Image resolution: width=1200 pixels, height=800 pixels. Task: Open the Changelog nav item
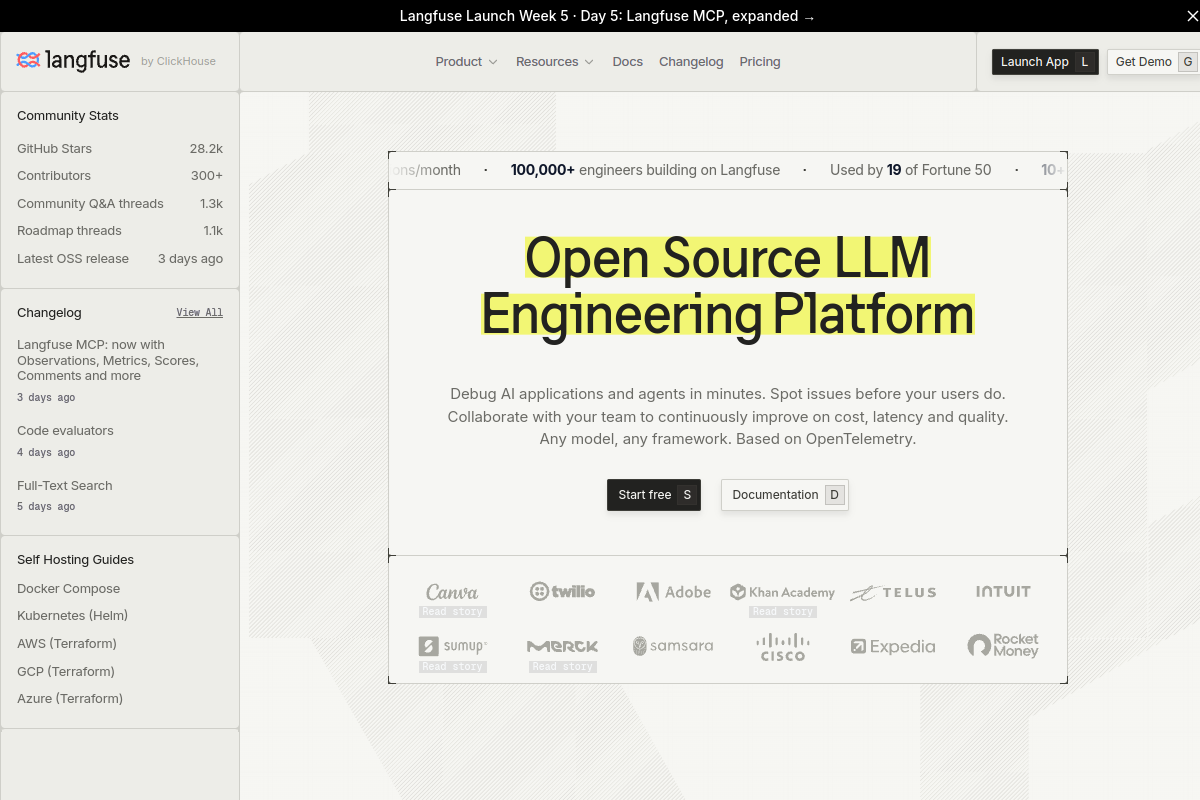click(691, 62)
